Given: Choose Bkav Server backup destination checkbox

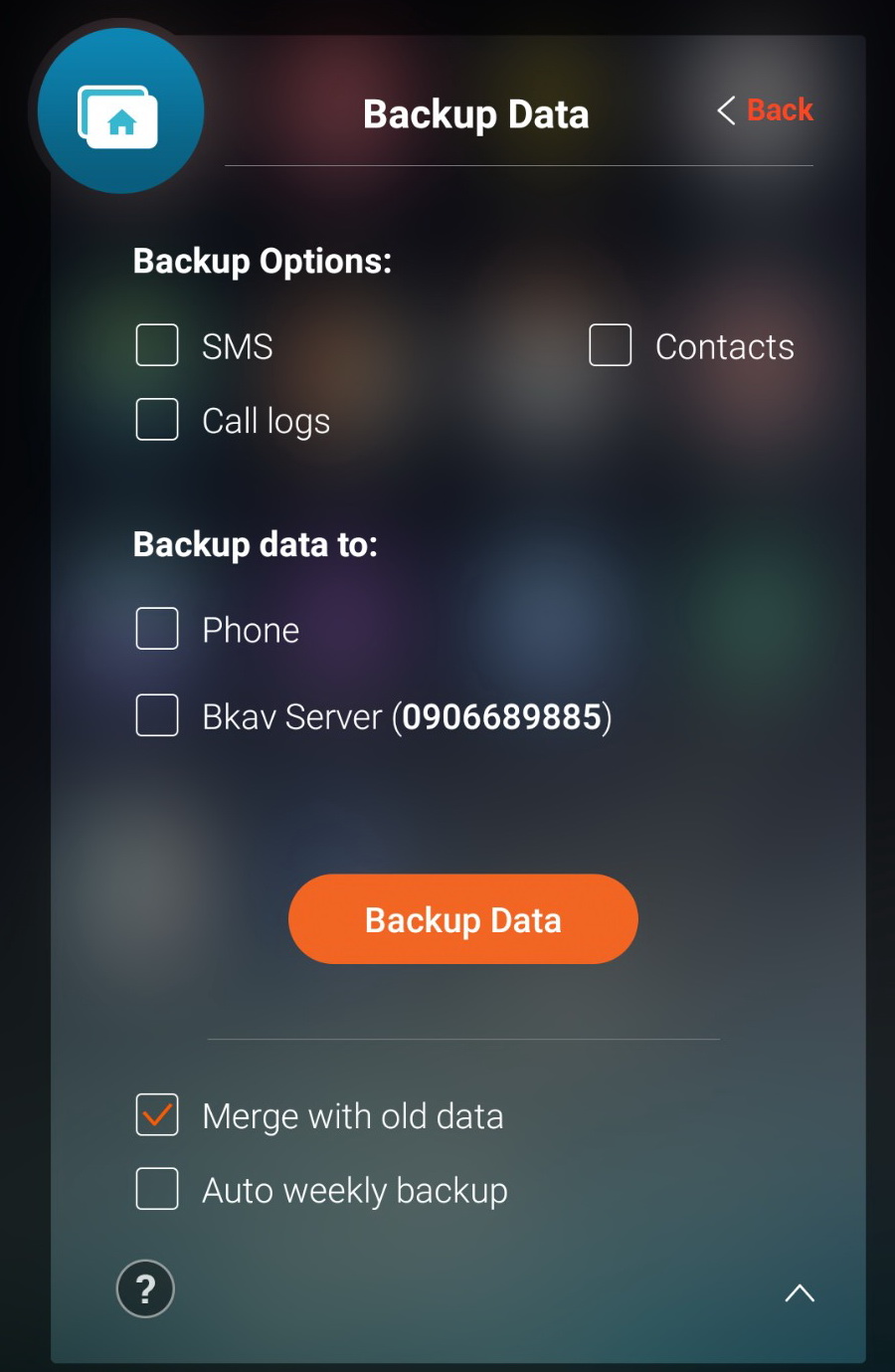Looking at the screenshot, I should click(157, 715).
